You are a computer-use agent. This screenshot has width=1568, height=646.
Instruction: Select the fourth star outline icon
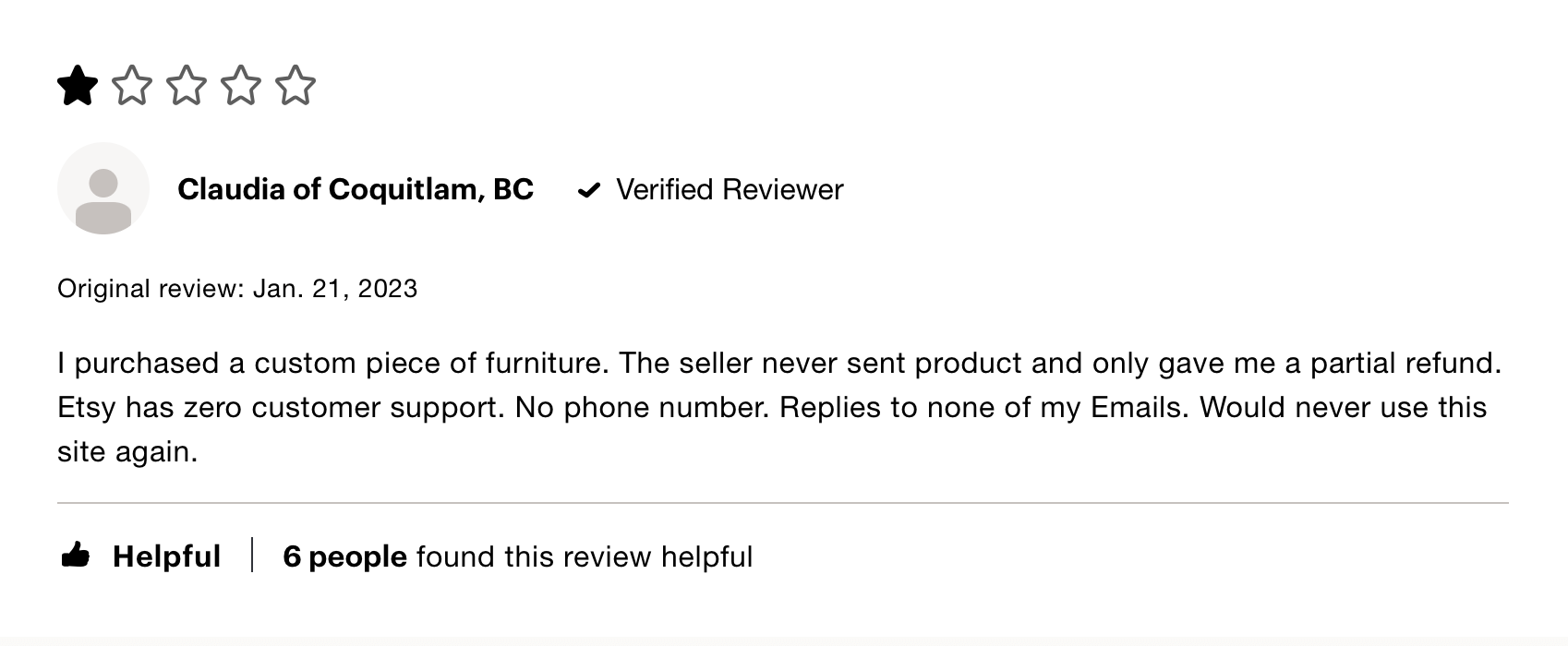[242, 86]
